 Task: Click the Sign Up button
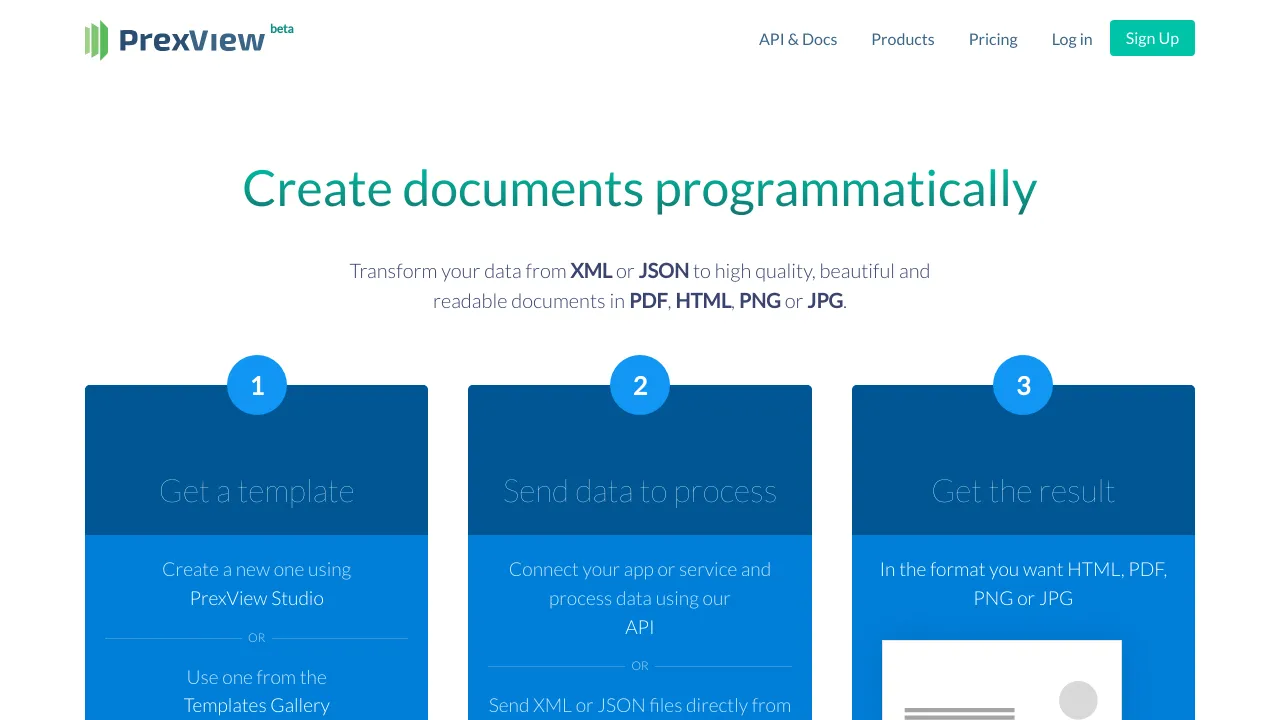click(x=1152, y=38)
